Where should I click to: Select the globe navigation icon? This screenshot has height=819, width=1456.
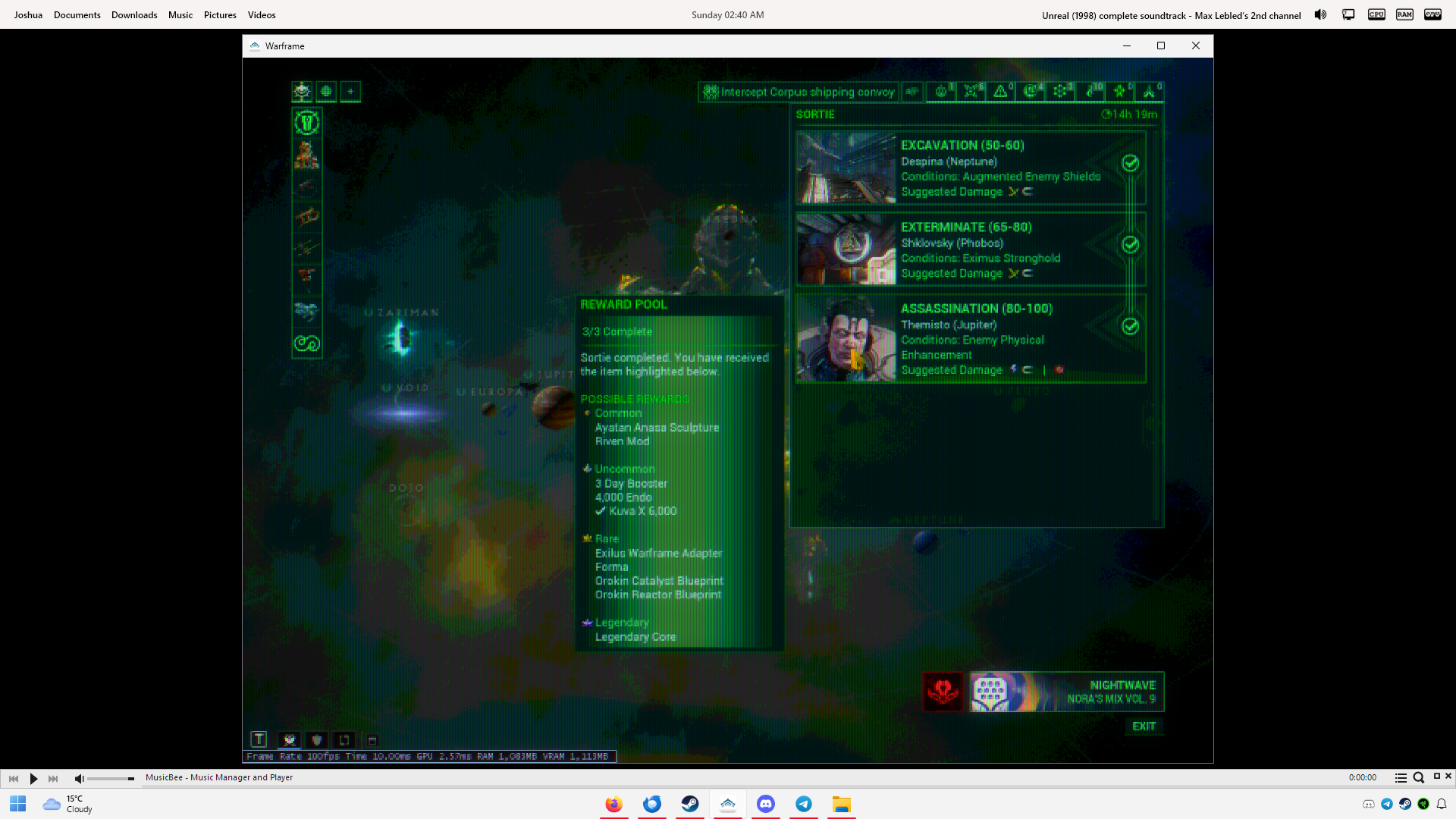pyautogui.click(x=326, y=92)
